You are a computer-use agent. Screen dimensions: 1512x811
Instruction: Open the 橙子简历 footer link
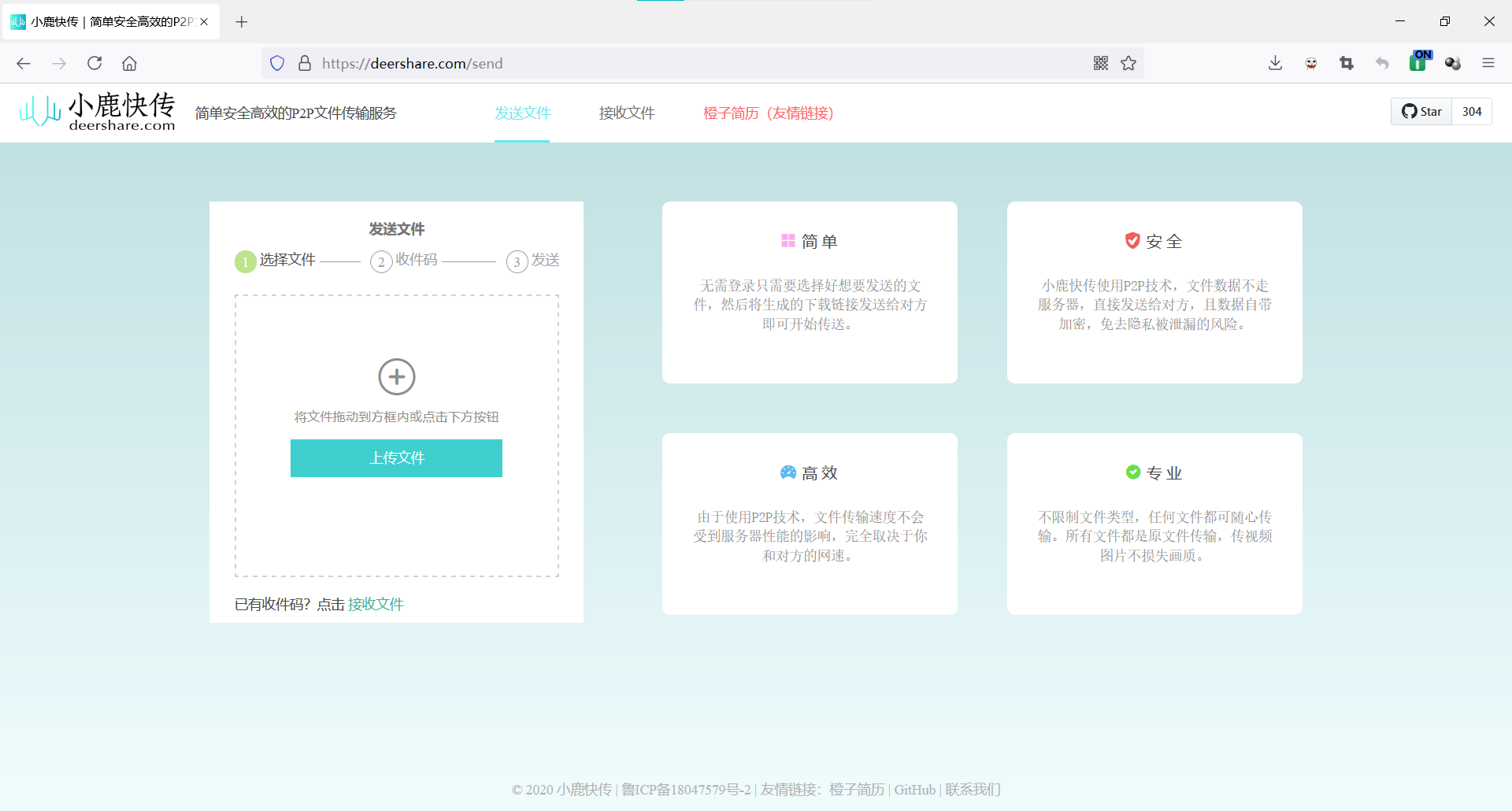click(x=857, y=790)
